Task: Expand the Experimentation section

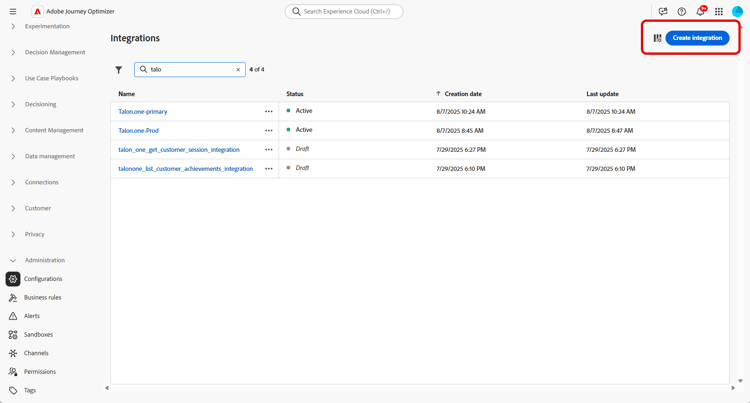Action: (13, 26)
